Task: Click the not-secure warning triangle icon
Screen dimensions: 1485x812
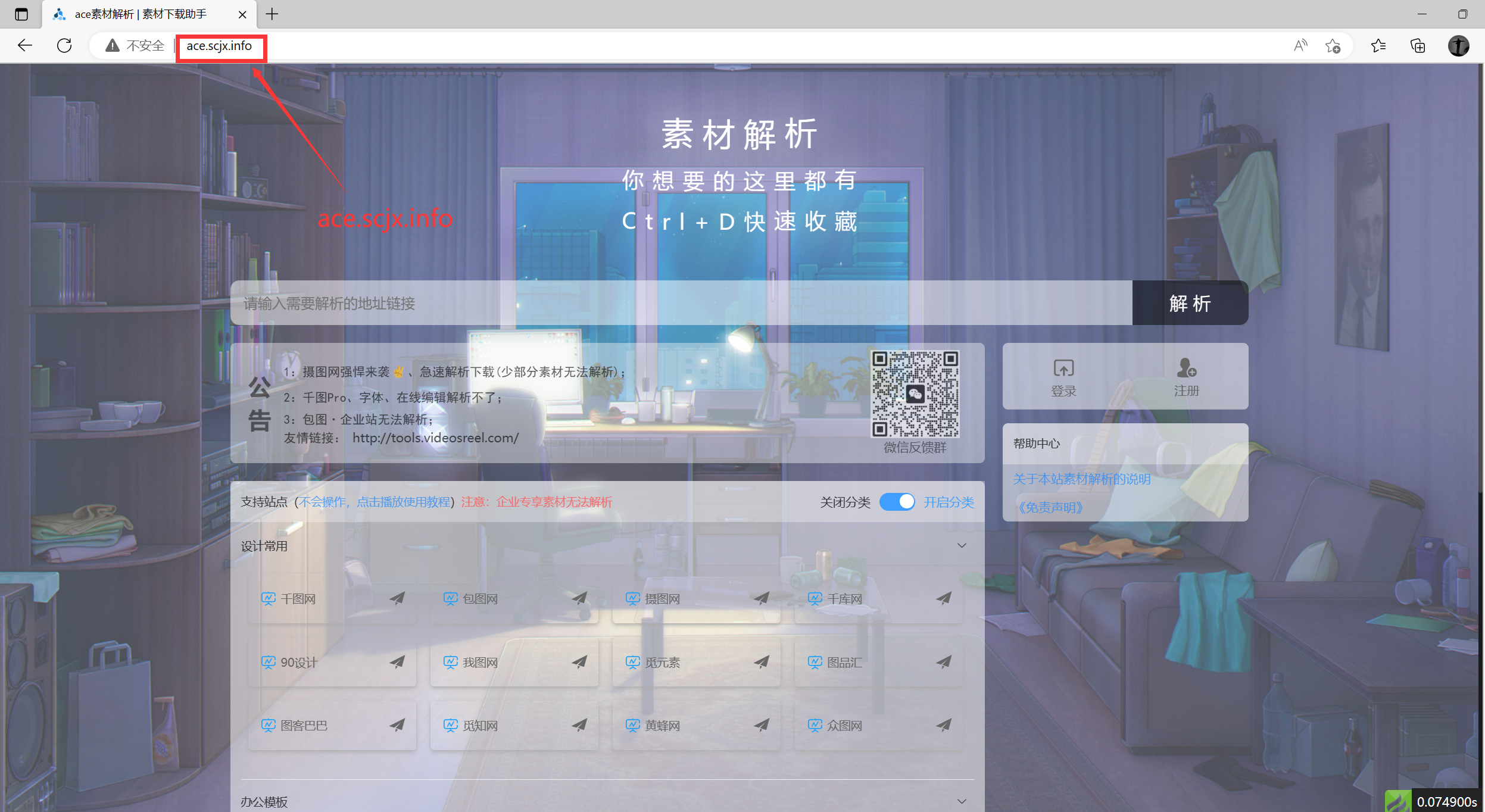Action: (112, 45)
